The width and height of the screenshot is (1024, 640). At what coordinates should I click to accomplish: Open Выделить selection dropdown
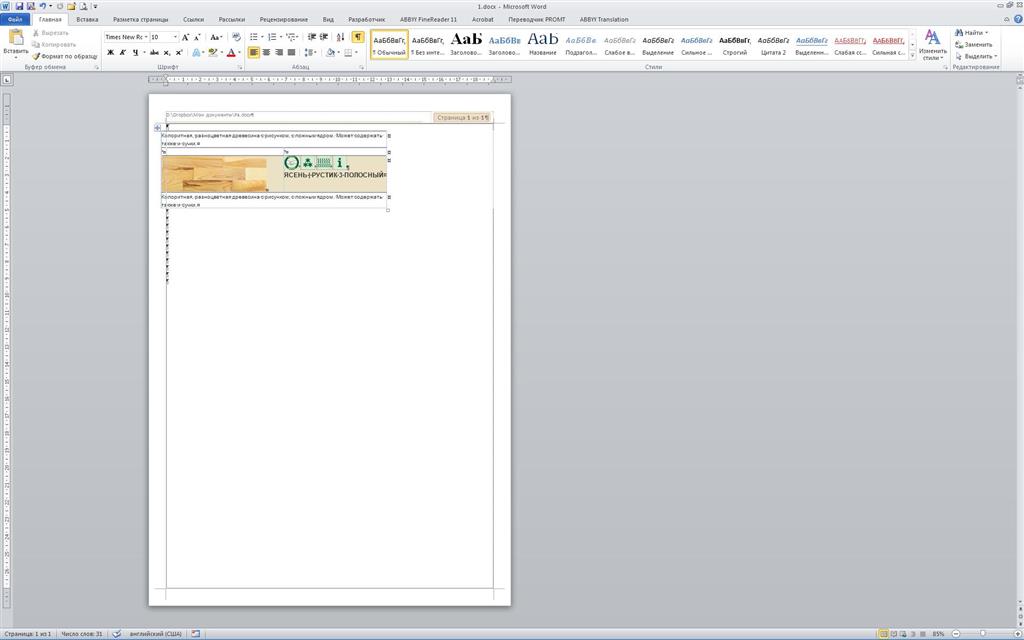pyautogui.click(x=976, y=56)
